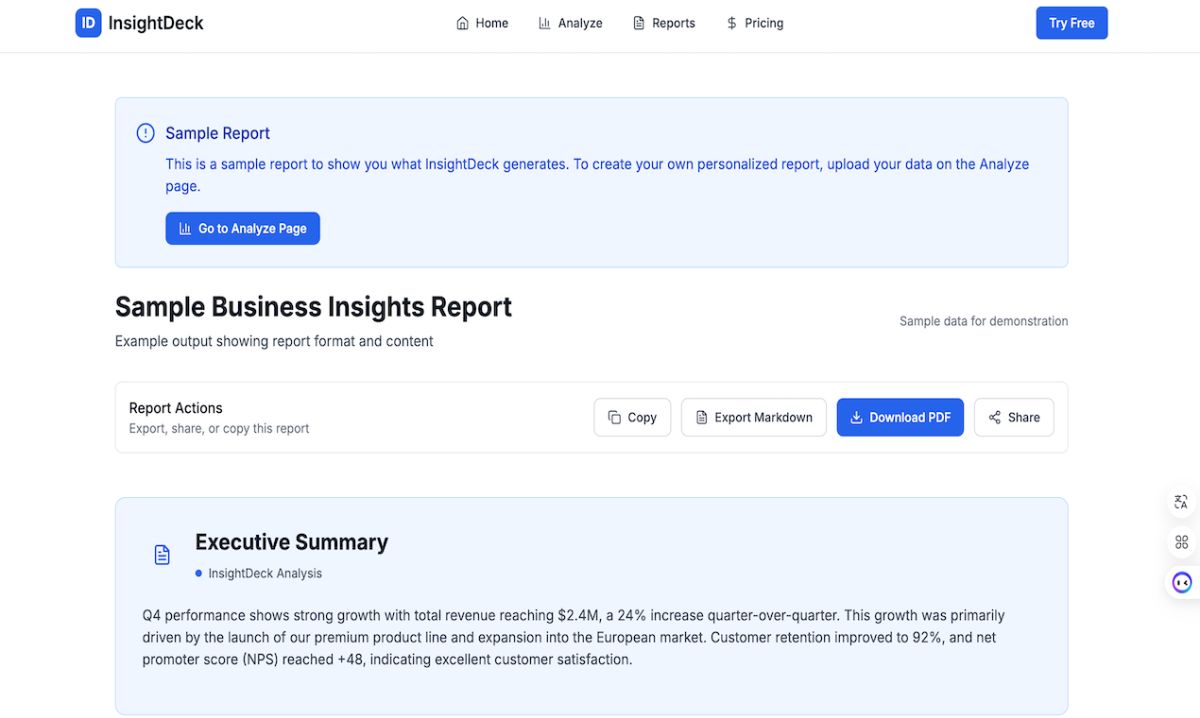The width and height of the screenshot is (1200, 718).
Task: Click the Analyze bar chart icon
Action: click(x=545, y=23)
